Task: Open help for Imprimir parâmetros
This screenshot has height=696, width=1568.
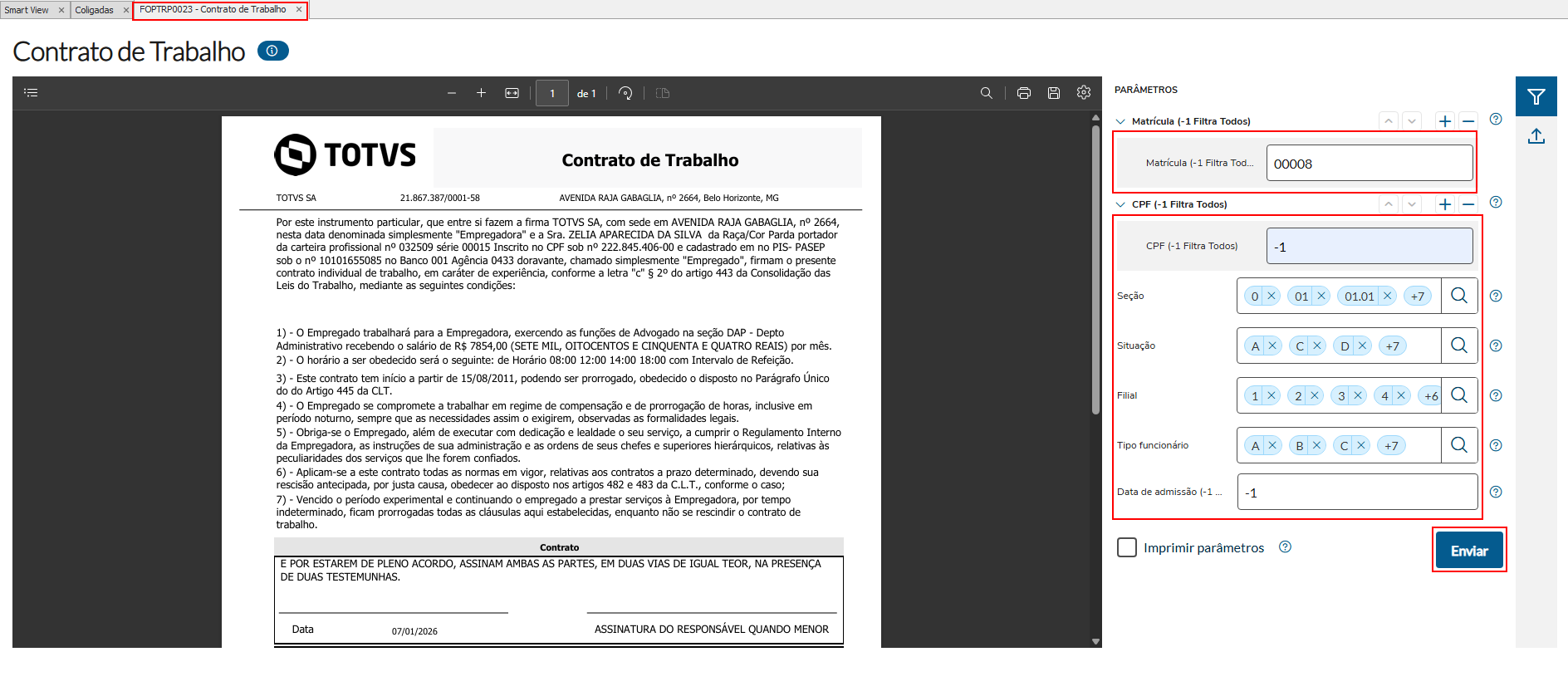Action: click(1285, 547)
